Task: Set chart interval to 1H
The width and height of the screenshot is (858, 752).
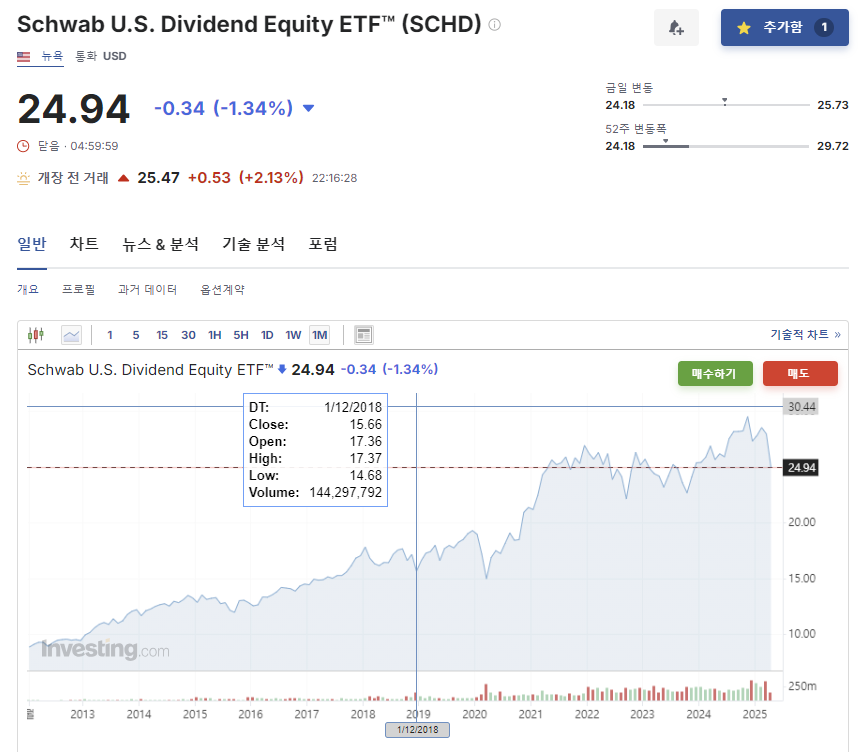Action: [x=214, y=335]
